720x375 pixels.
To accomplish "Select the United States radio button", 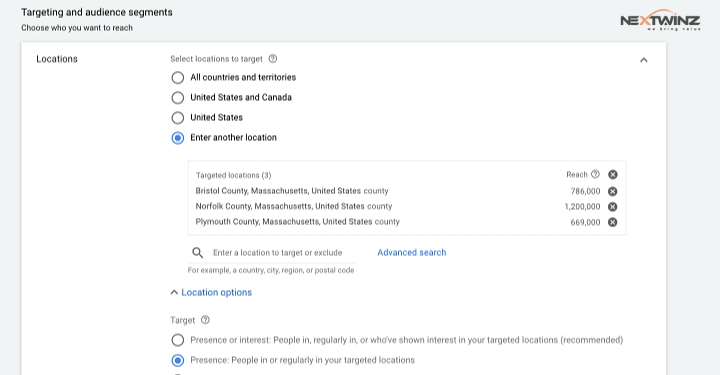I will [x=178, y=118].
